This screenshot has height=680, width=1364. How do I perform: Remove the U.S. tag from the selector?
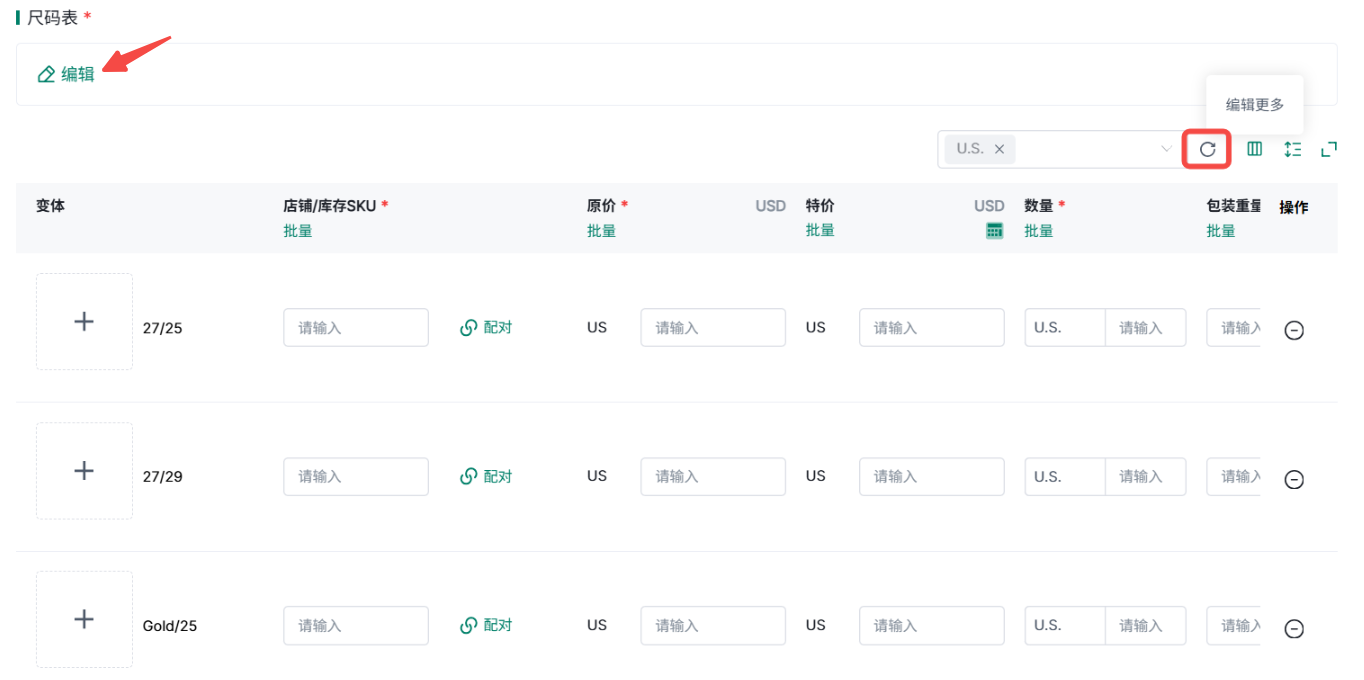point(999,149)
